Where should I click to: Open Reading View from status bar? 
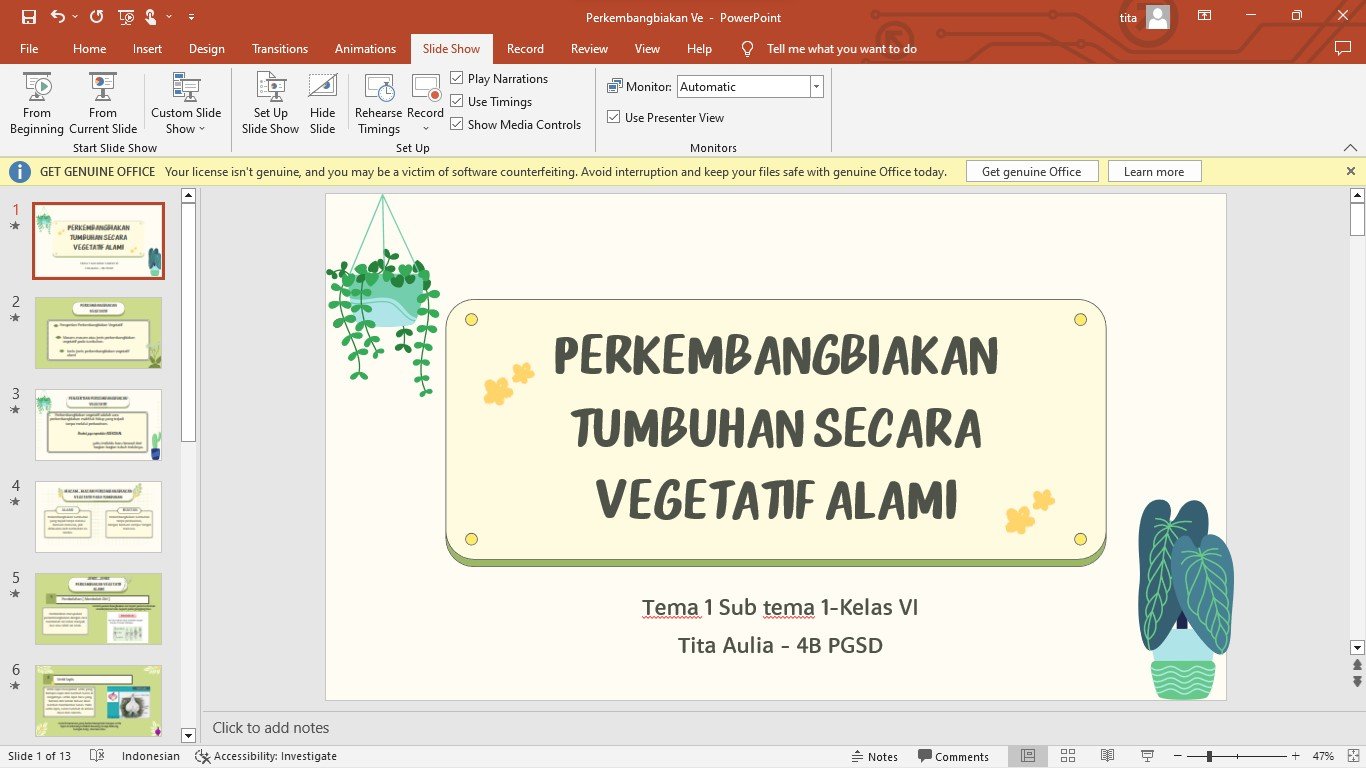pyautogui.click(x=1107, y=756)
